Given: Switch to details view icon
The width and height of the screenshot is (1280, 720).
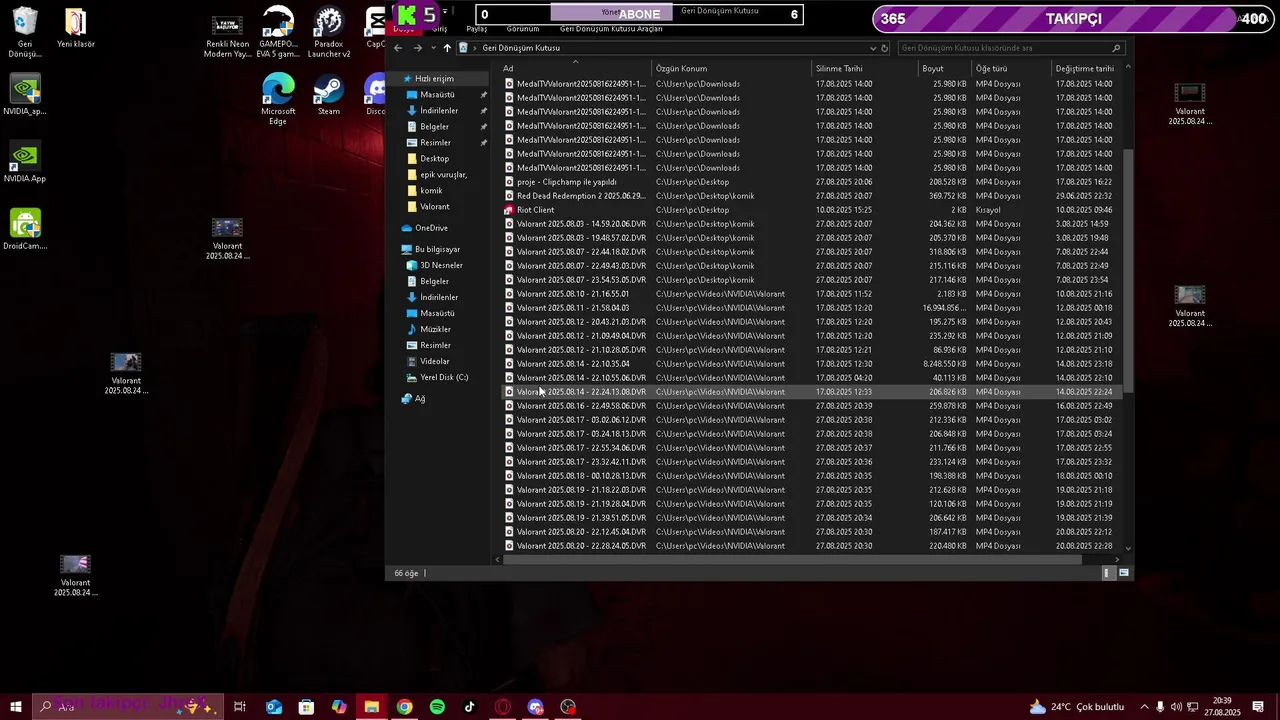Looking at the screenshot, I should [1107, 573].
